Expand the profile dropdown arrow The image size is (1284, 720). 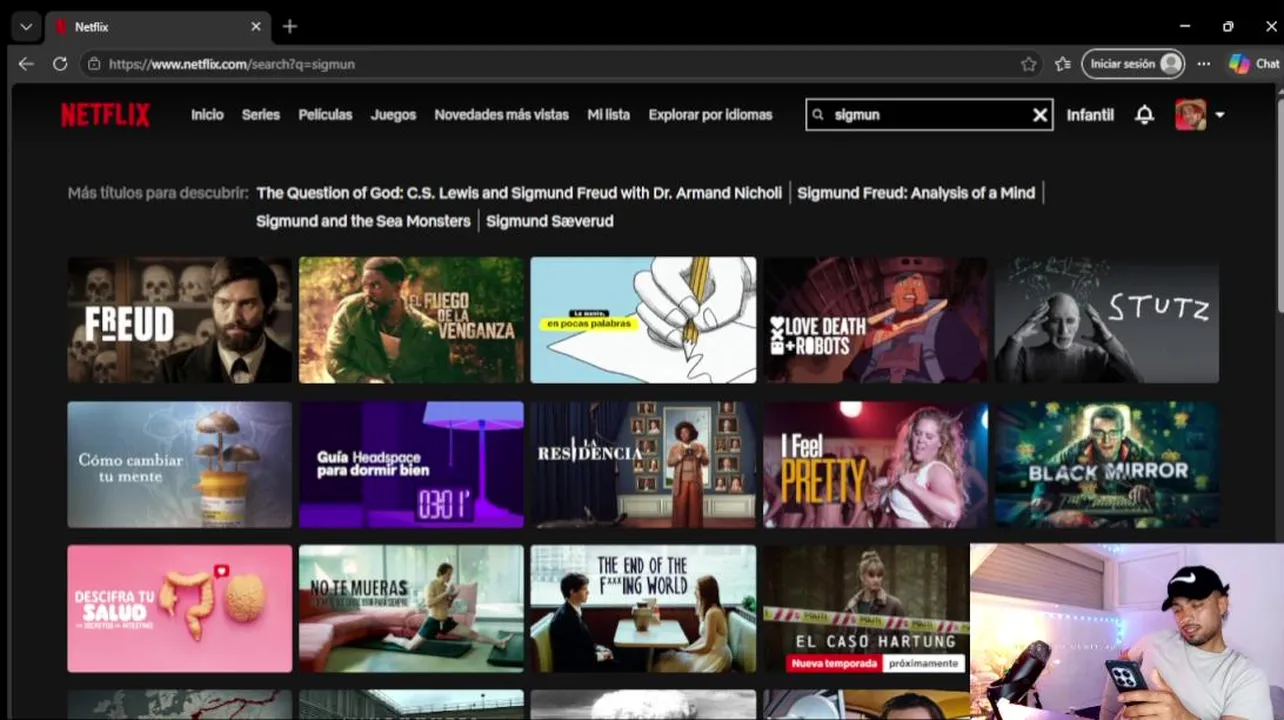point(1220,115)
